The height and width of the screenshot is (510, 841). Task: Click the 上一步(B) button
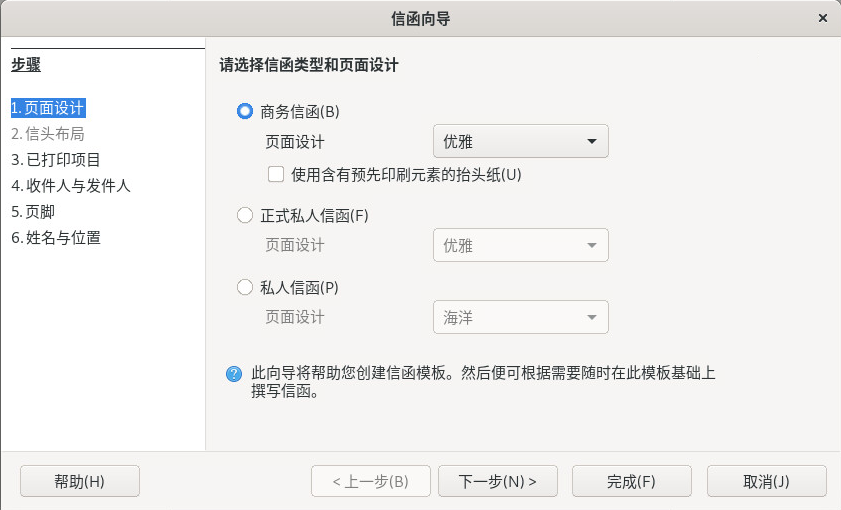[x=371, y=481]
